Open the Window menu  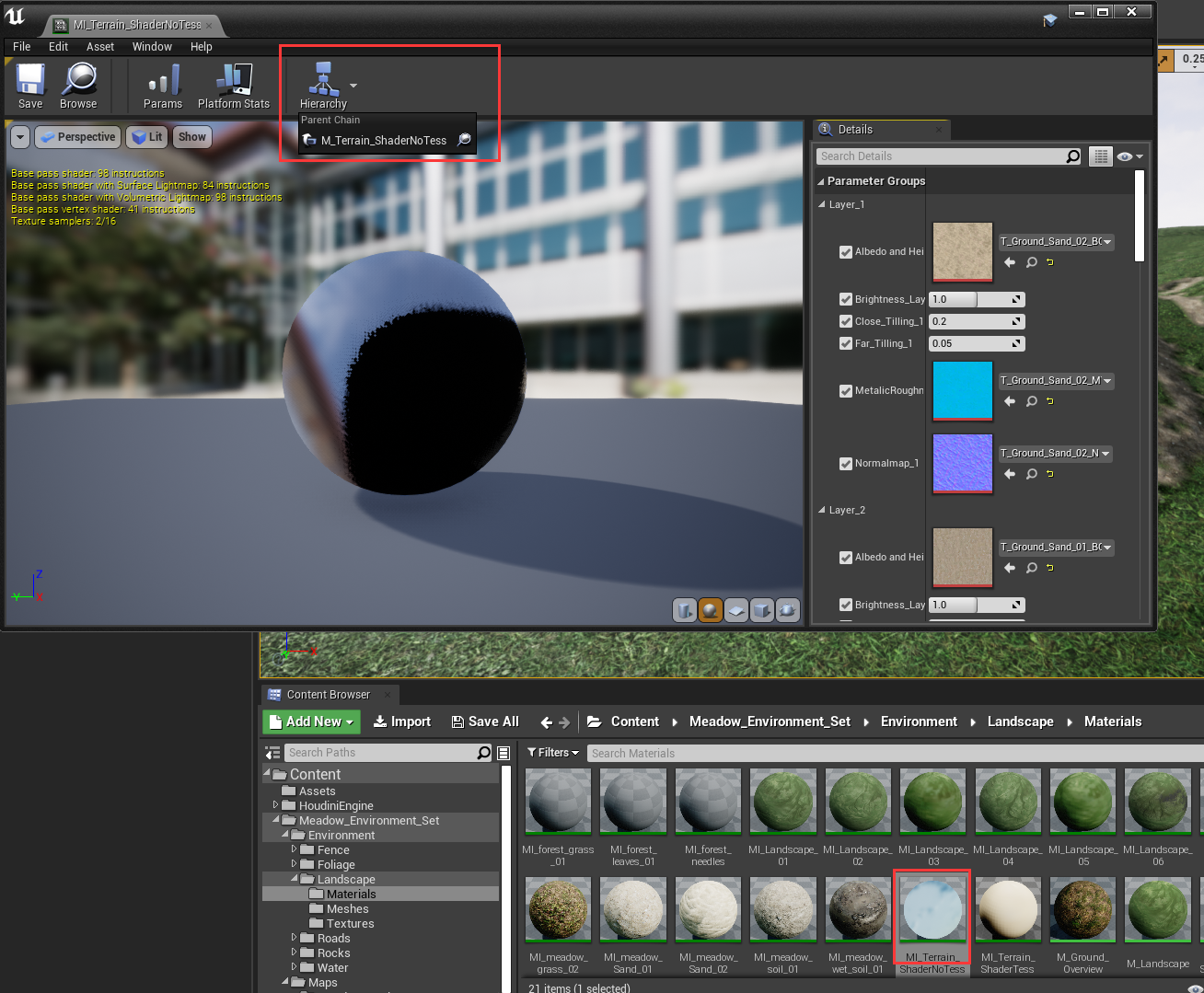[x=152, y=46]
